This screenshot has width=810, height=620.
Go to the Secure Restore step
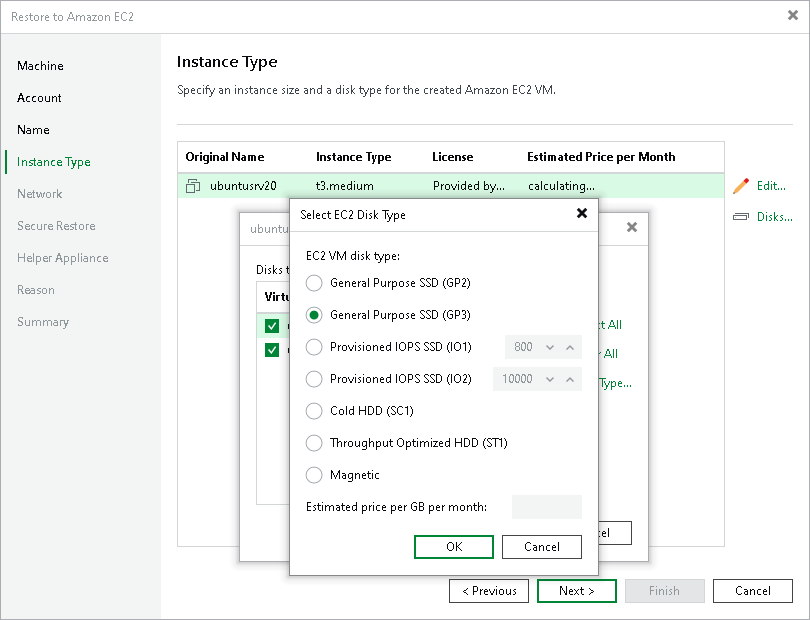[x=56, y=226]
